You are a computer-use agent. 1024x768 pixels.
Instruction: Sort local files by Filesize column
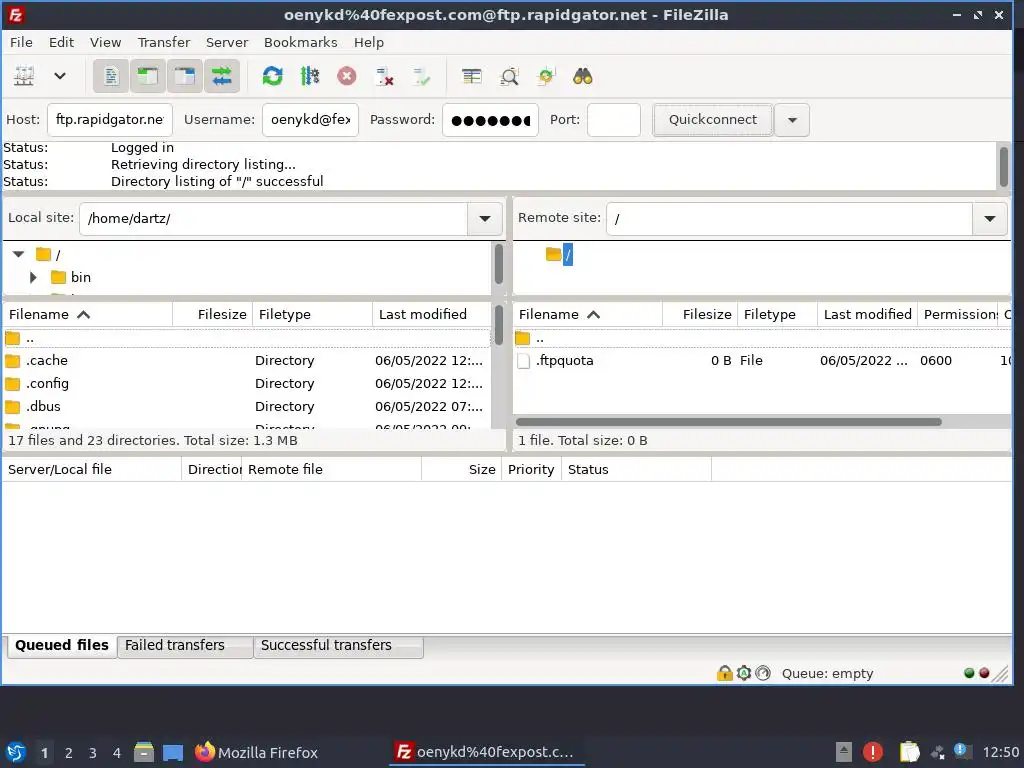(212, 314)
